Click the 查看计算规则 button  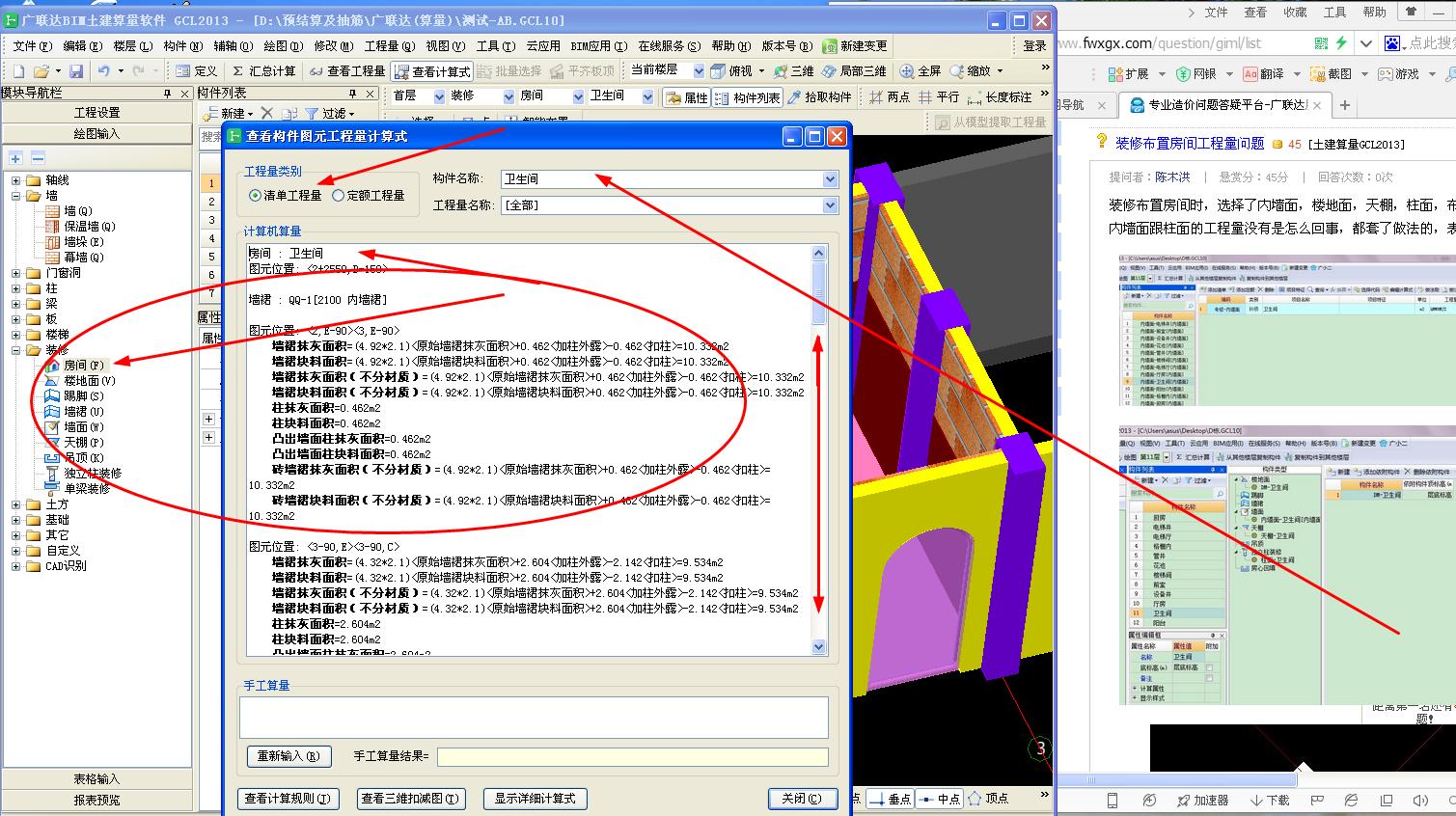click(288, 799)
